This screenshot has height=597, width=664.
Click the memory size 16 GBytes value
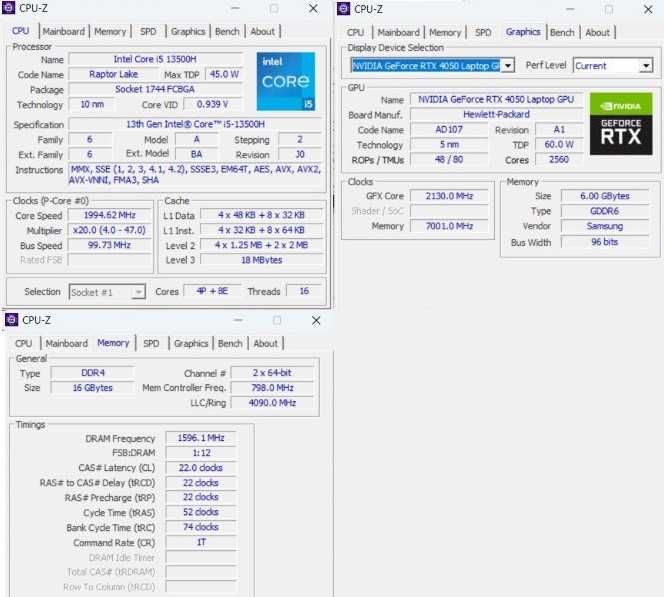(93, 388)
